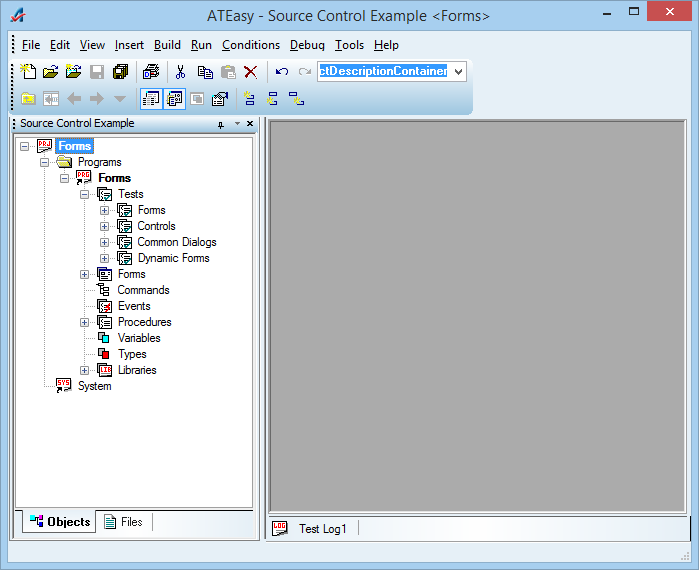Collapse the Forms project root node
Image resolution: width=699 pixels, height=570 pixels.
(x=25, y=146)
